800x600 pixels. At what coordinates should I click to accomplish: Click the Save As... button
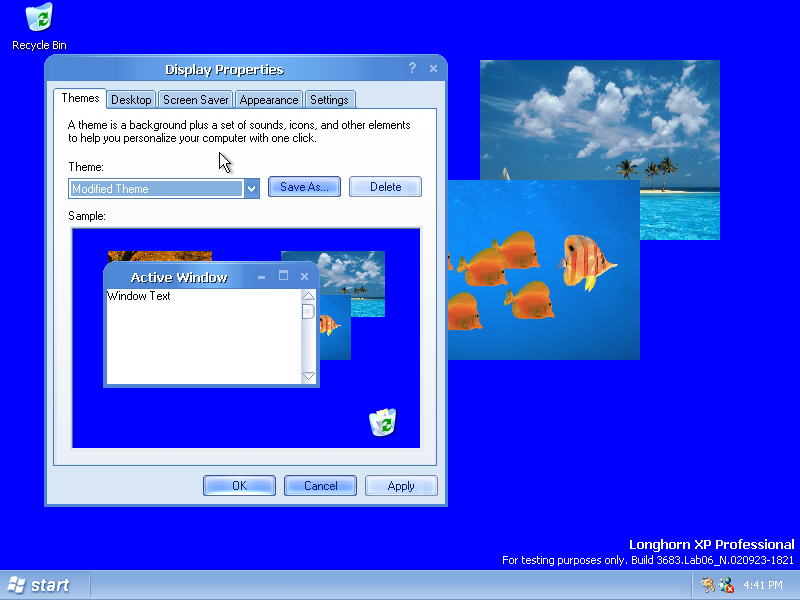pyautogui.click(x=304, y=187)
